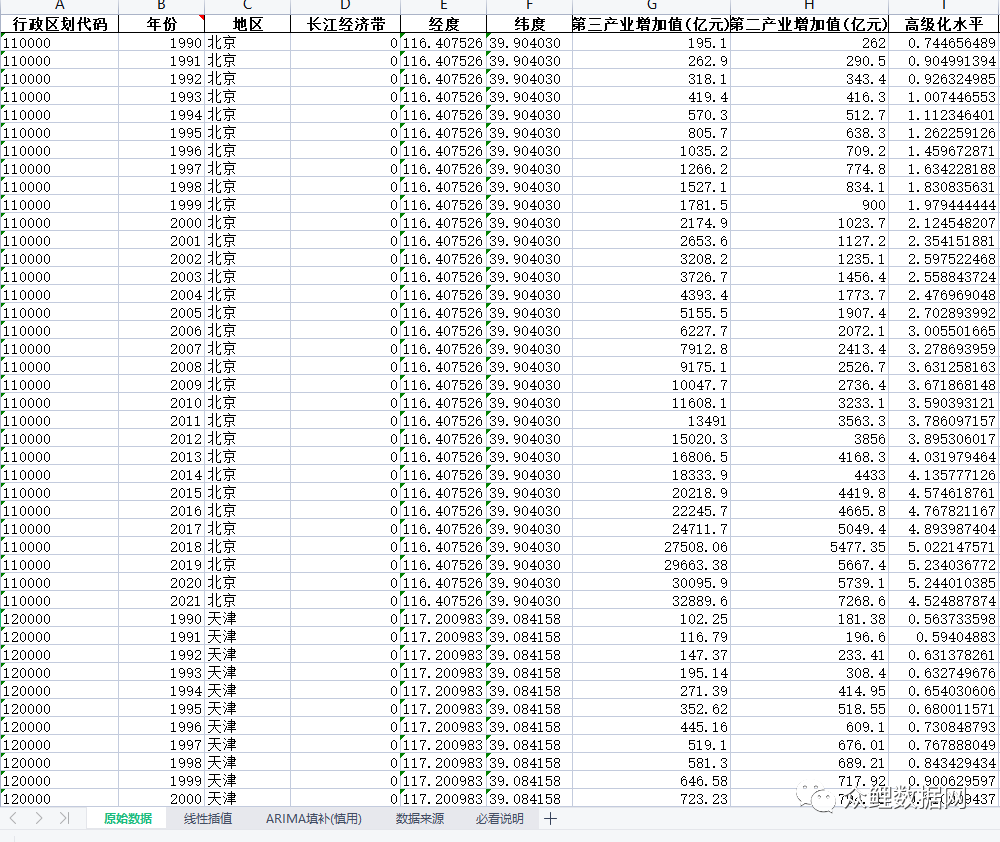The image size is (1000, 842).
Task: Add a new sheet with plus button
Action: coord(550,819)
